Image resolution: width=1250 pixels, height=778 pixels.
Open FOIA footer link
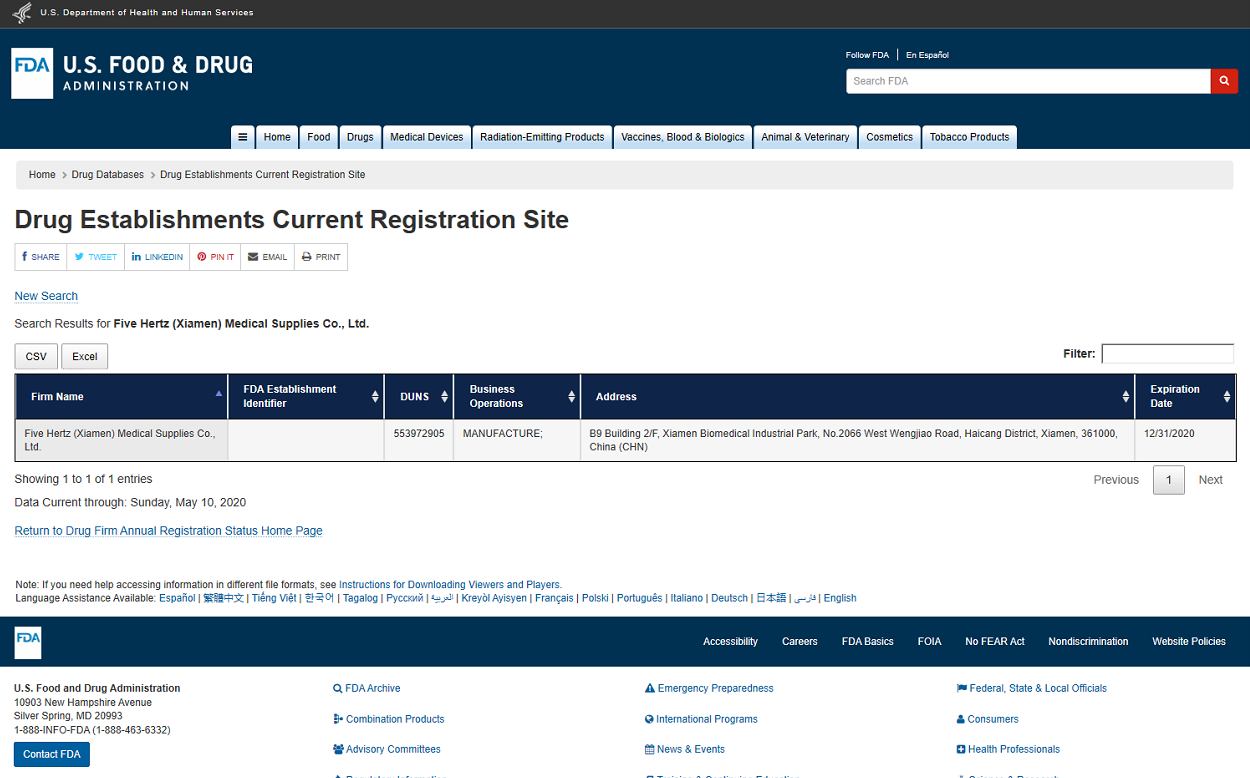click(x=929, y=642)
